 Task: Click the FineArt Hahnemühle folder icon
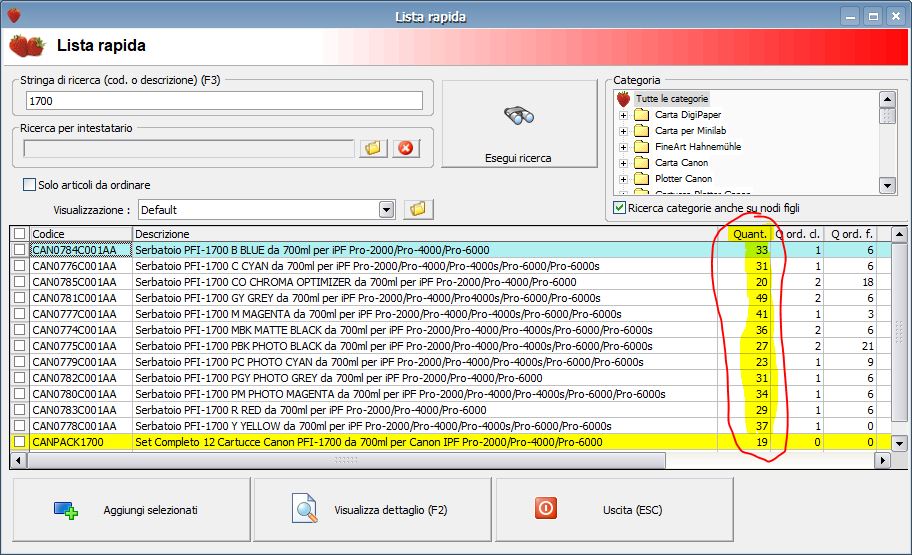[642, 147]
